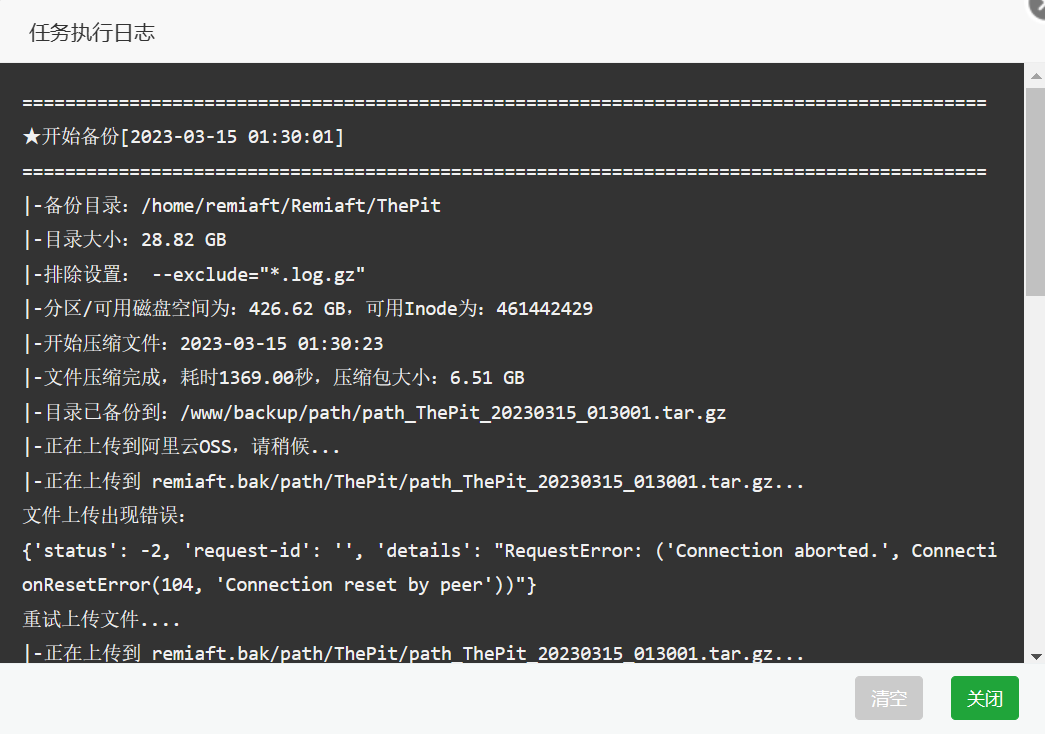Click the 可用磁盘空间 Inode line

pos(308,309)
